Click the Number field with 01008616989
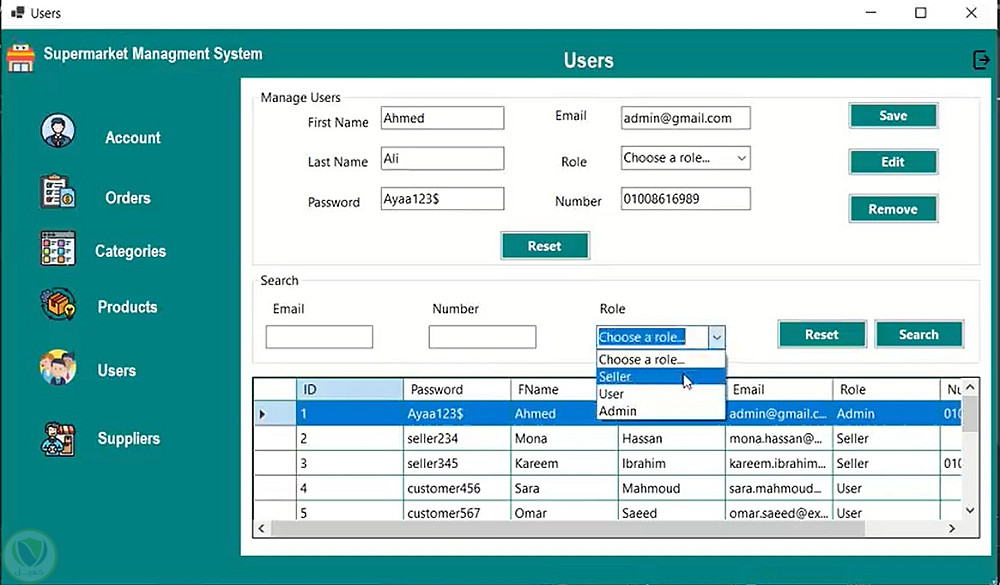Screen dimensions: 1000x585 coord(685,198)
